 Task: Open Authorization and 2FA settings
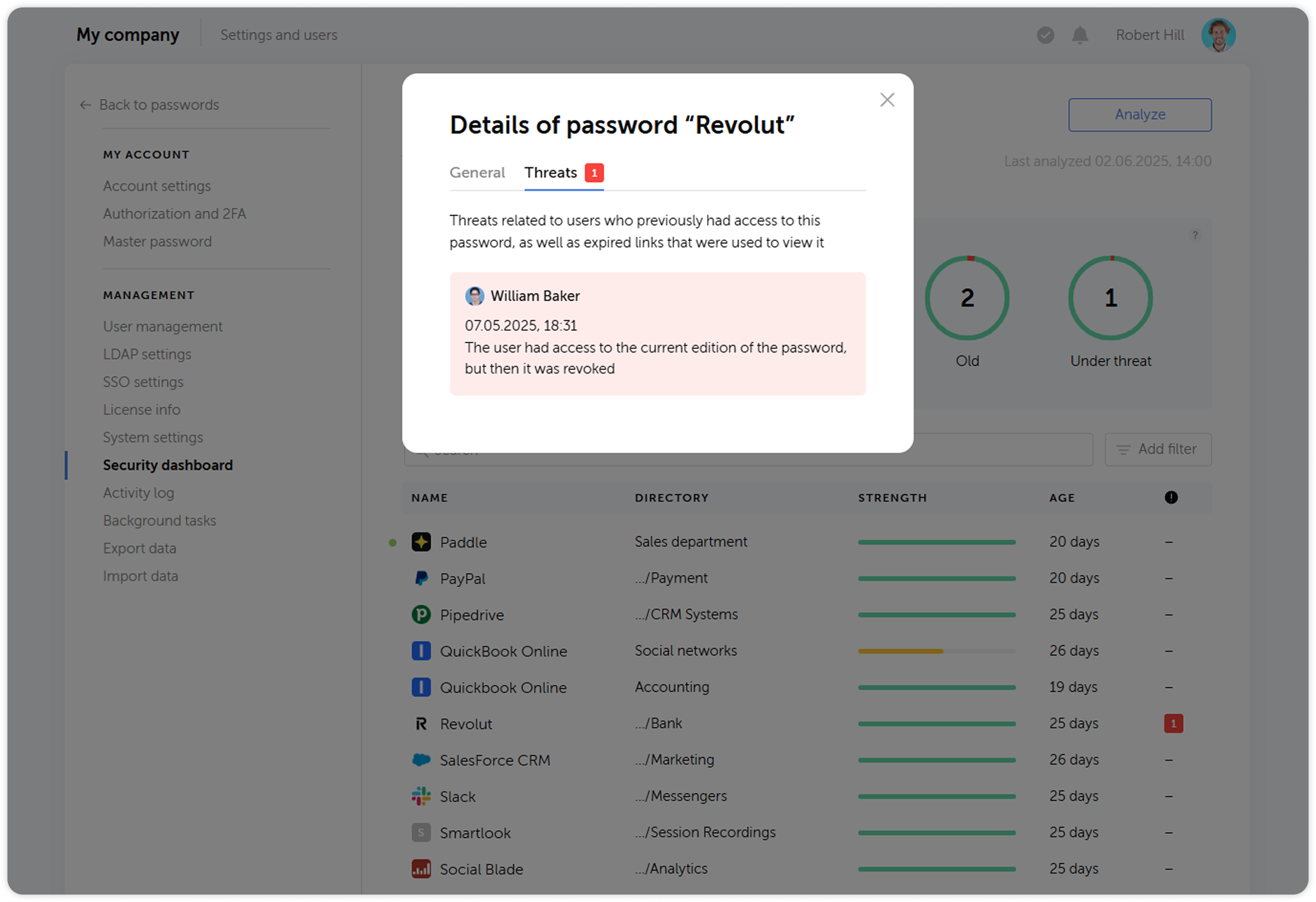click(x=174, y=214)
